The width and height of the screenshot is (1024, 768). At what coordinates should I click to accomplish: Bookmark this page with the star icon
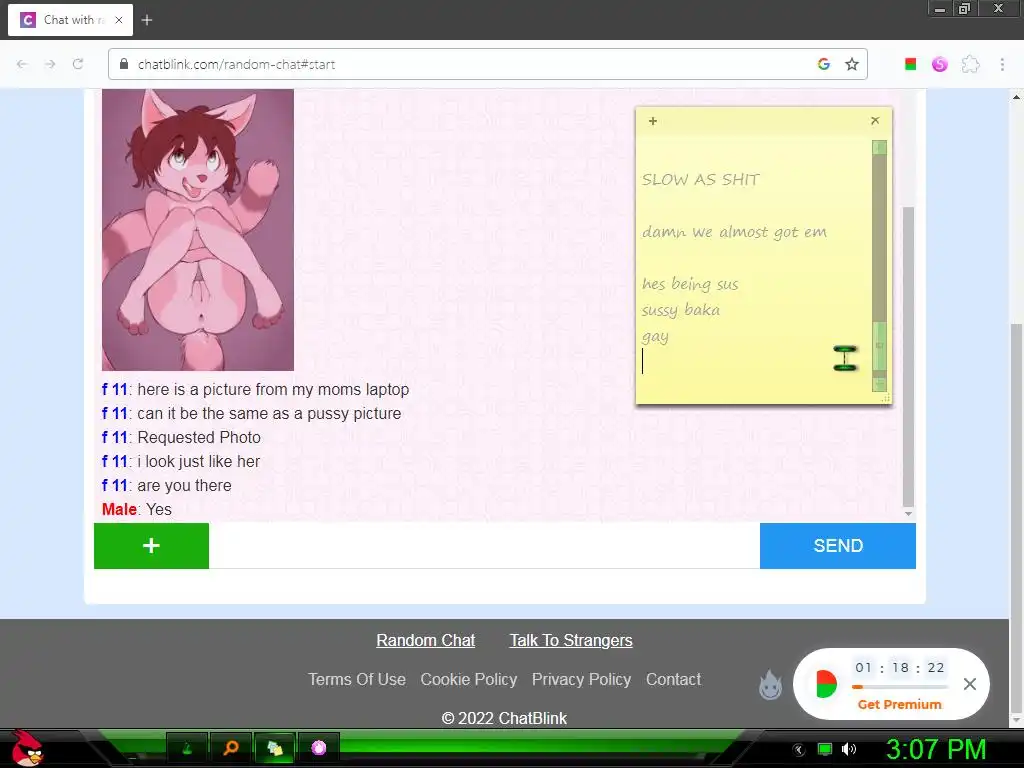click(852, 64)
